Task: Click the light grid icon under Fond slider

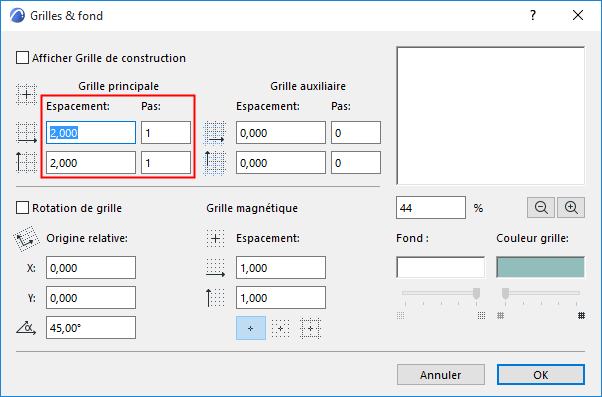Action: pos(400,316)
